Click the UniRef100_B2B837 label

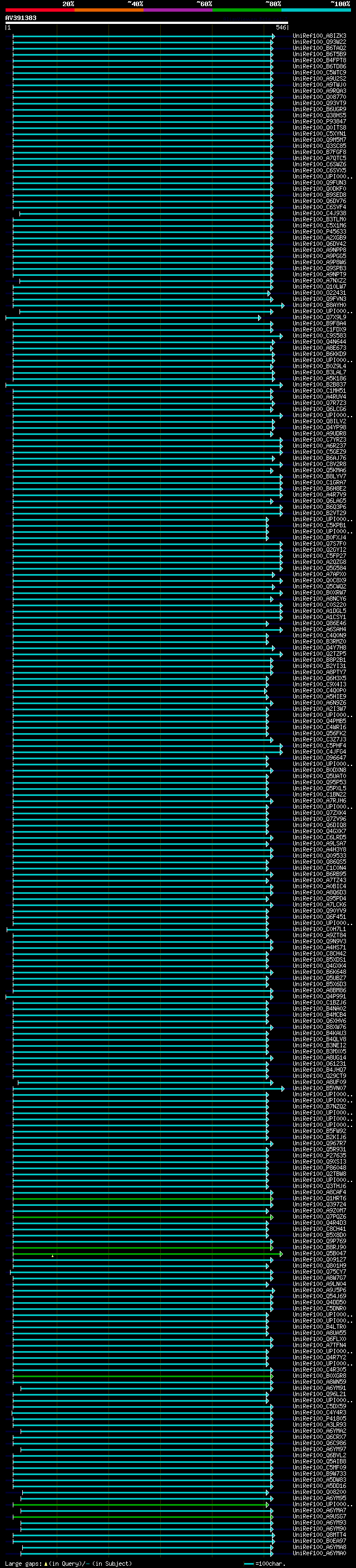(319, 385)
